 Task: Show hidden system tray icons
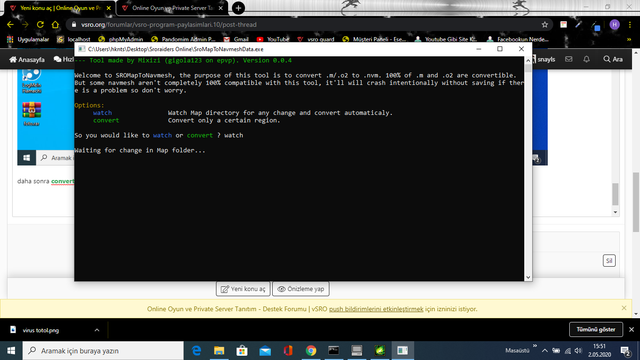[545, 351]
